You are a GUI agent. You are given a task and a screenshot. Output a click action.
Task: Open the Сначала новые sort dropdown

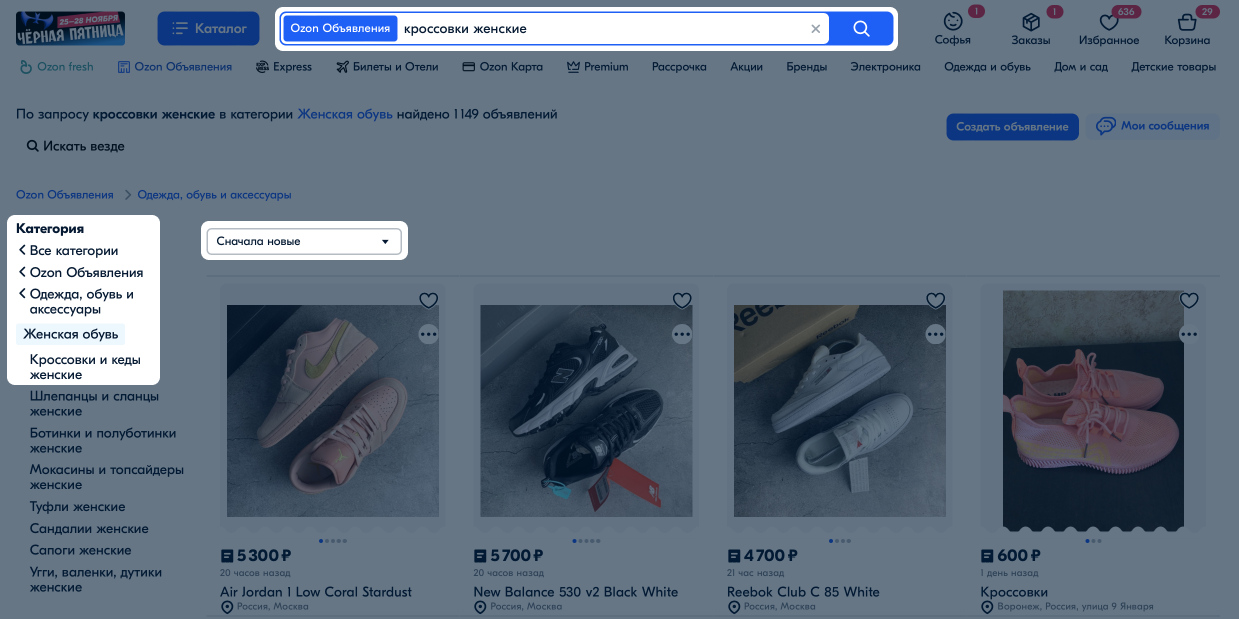303,241
